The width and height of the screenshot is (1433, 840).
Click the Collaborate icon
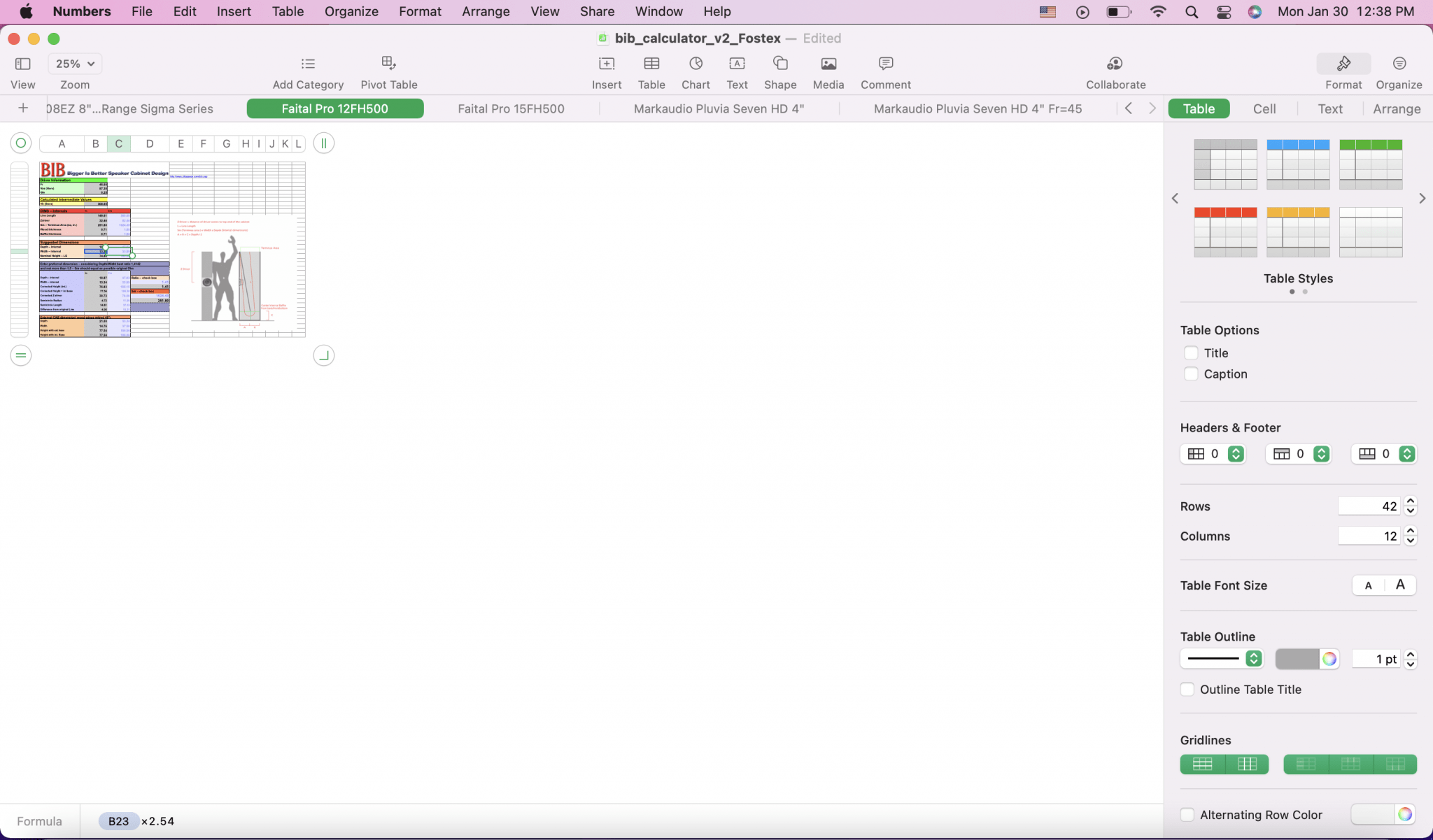[x=1115, y=64]
